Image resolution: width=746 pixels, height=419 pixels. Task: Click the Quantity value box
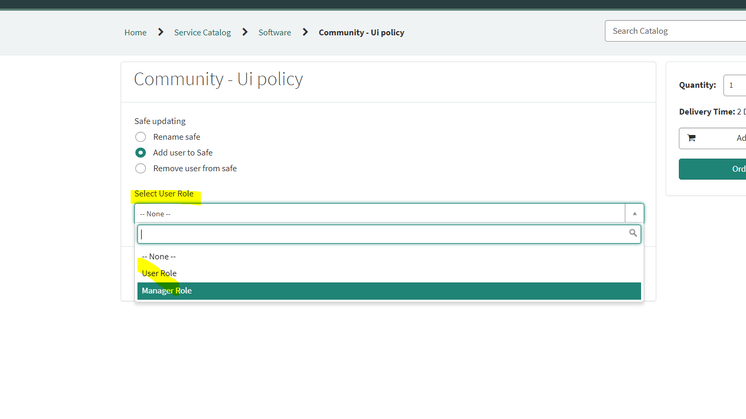(735, 86)
